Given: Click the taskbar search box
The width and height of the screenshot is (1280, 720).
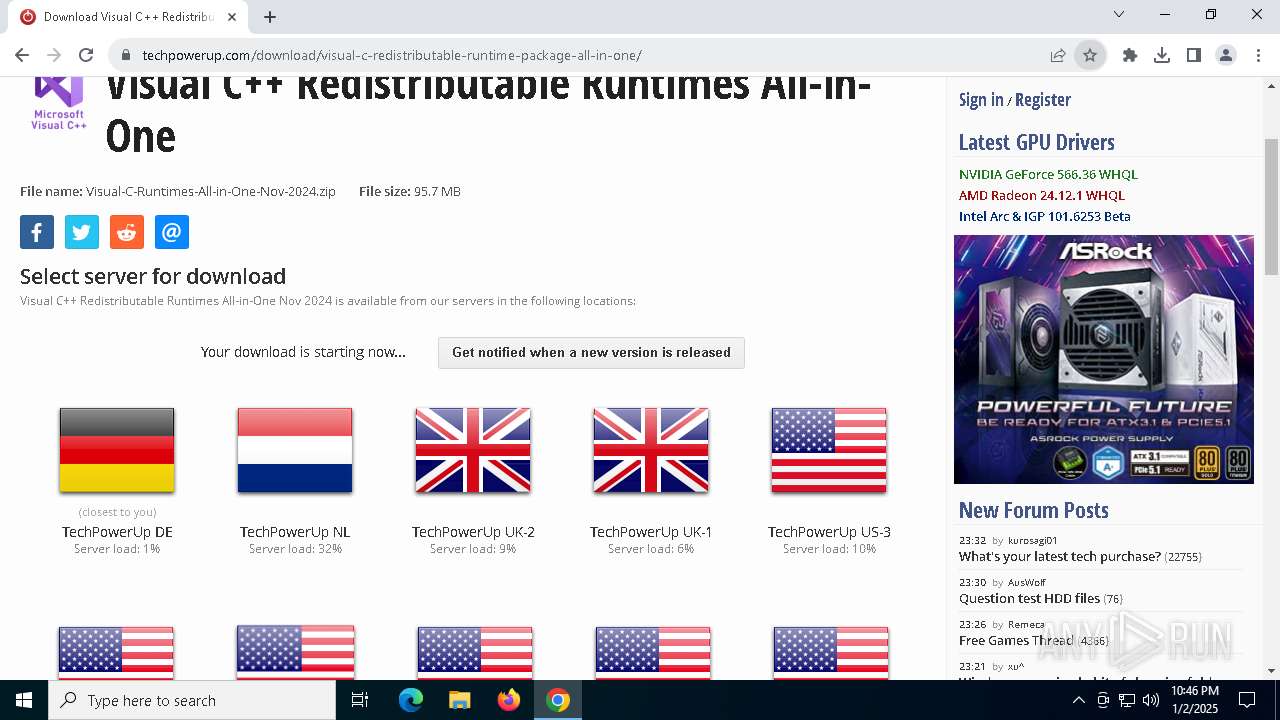Looking at the screenshot, I should (192, 700).
